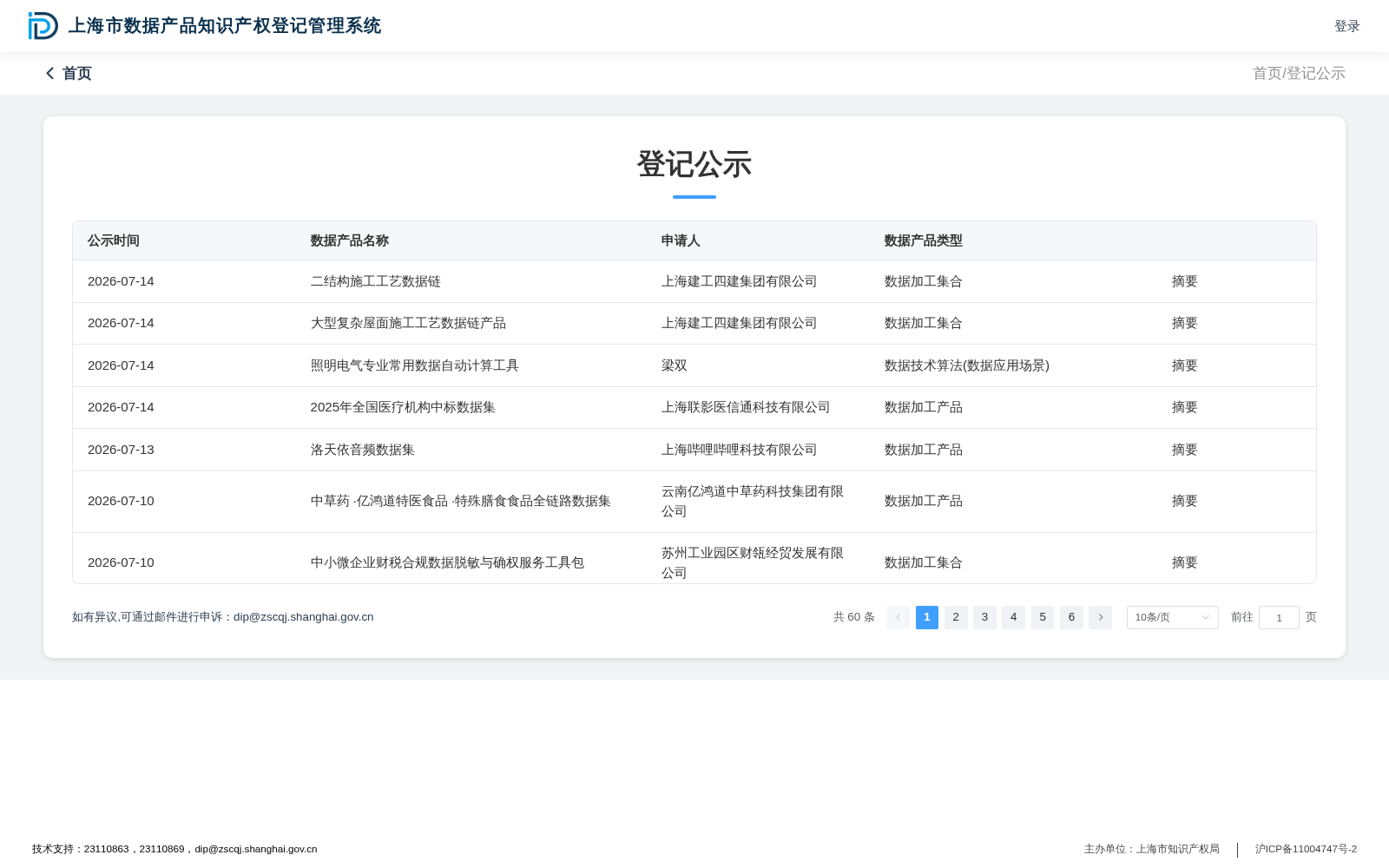
Task: Click the system title 上海市数据产品知识产权登记管理系统
Action: click(x=225, y=26)
